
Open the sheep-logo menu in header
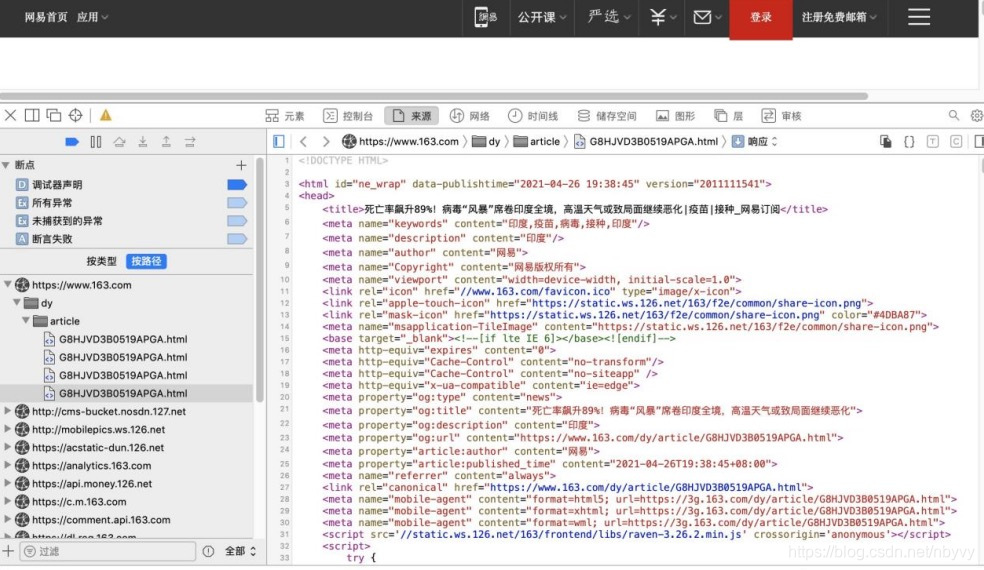(x=661, y=17)
